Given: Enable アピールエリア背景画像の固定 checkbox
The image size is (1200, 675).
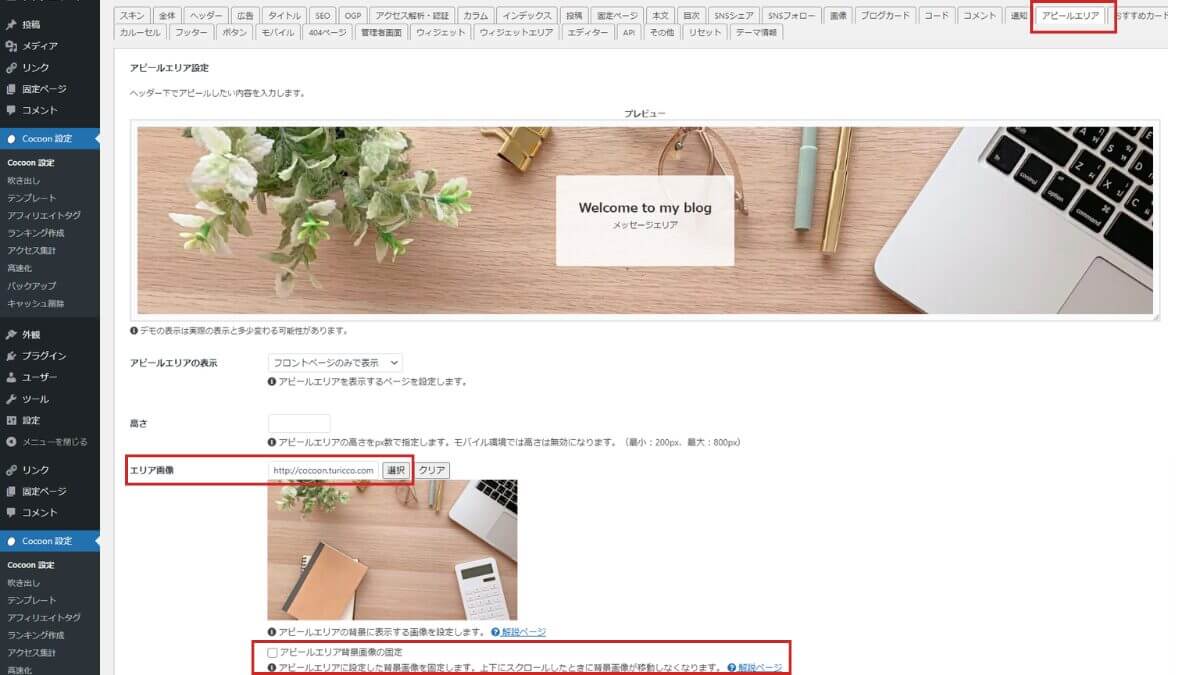Looking at the screenshot, I should [x=273, y=652].
